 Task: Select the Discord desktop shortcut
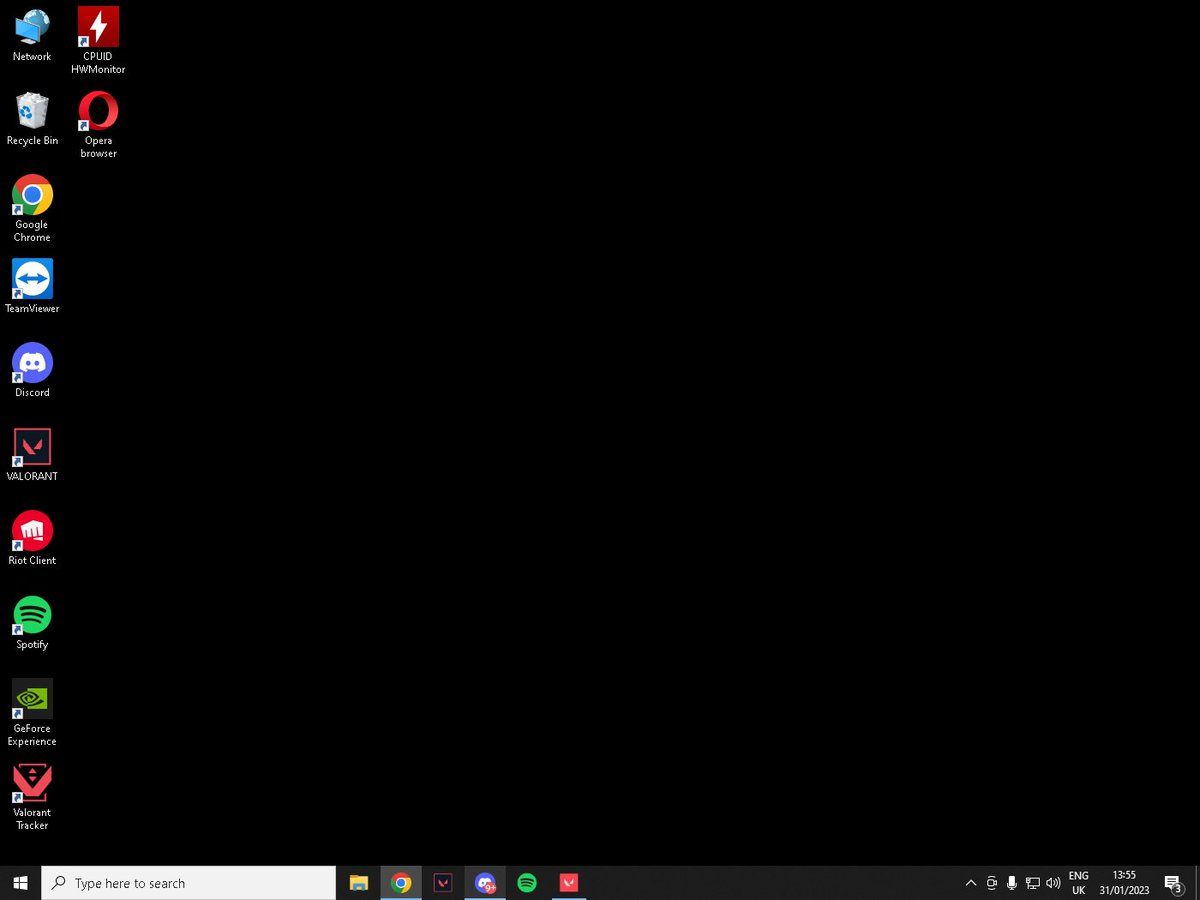(x=32, y=371)
